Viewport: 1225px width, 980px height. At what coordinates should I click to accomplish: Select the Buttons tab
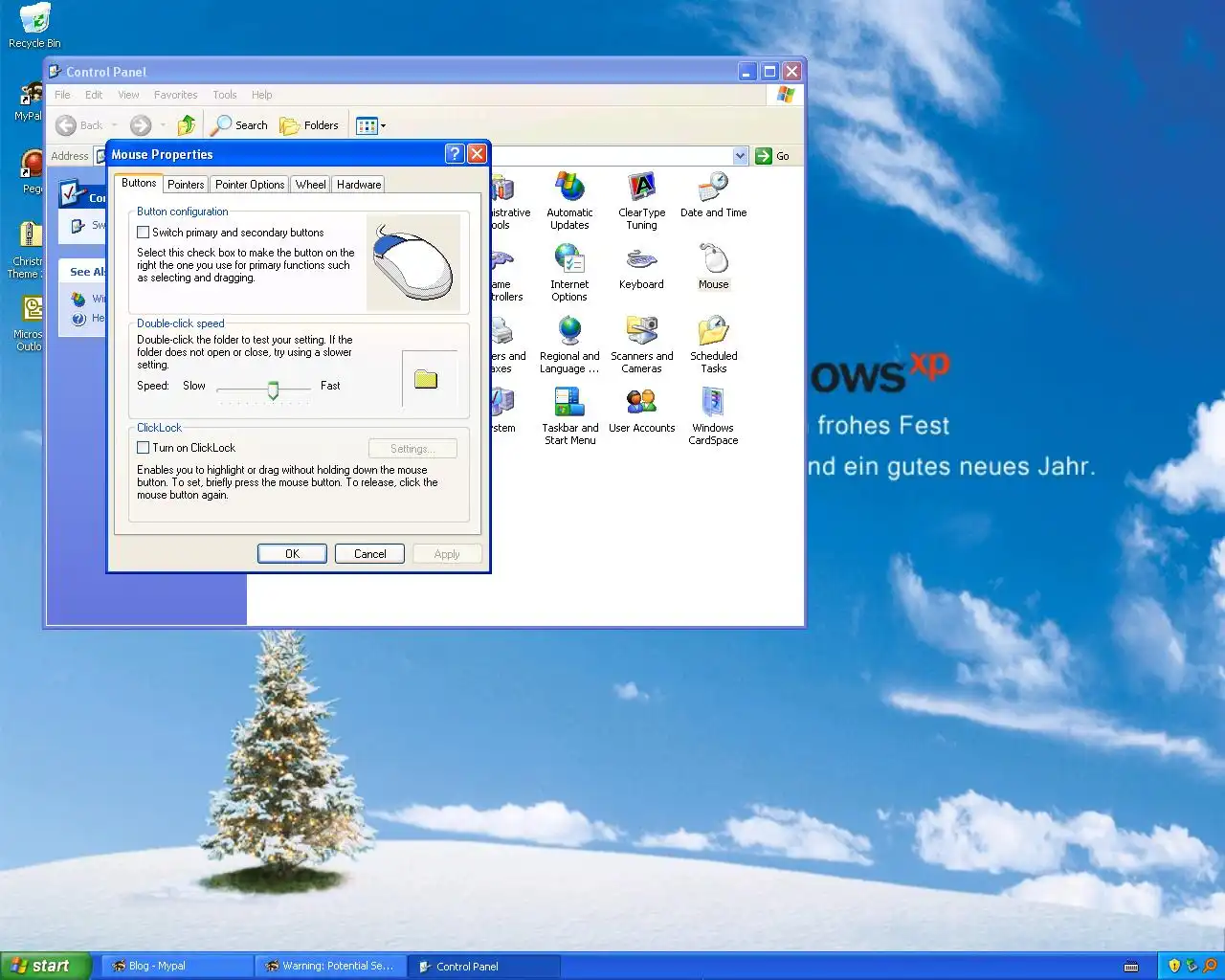[139, 183]
